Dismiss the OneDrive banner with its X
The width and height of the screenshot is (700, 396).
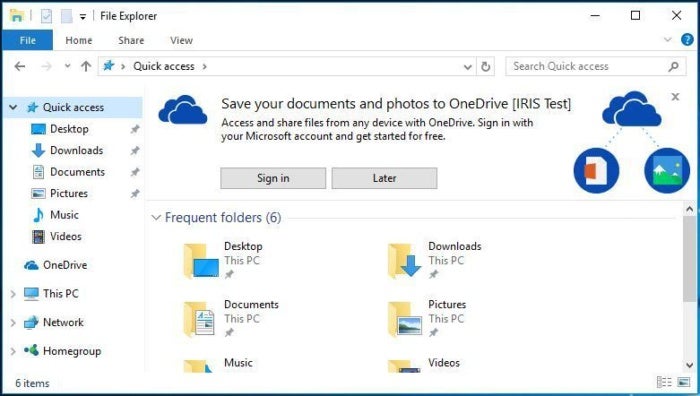pos(675,96)
